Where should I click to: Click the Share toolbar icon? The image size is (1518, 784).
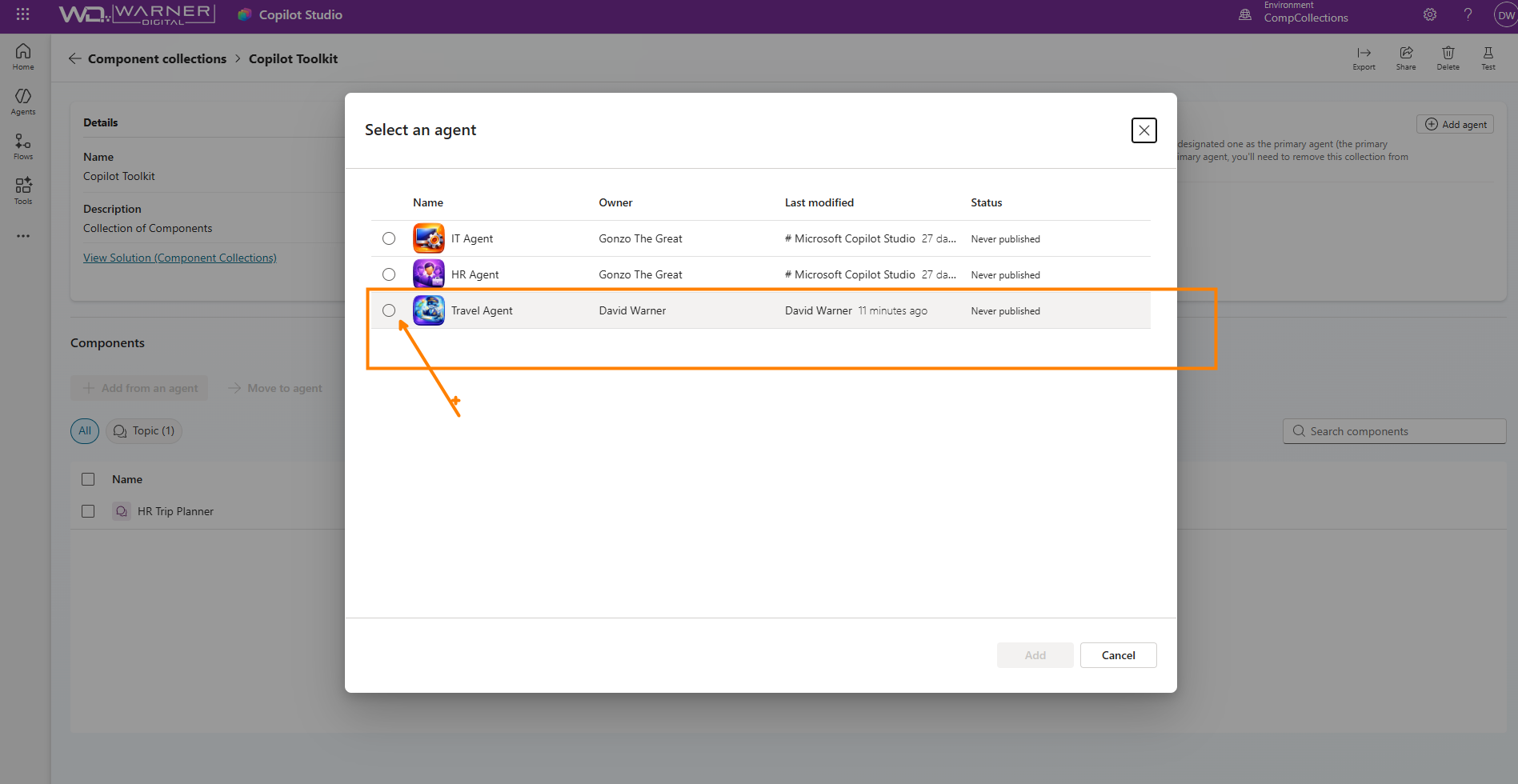tap(1406, 58)
